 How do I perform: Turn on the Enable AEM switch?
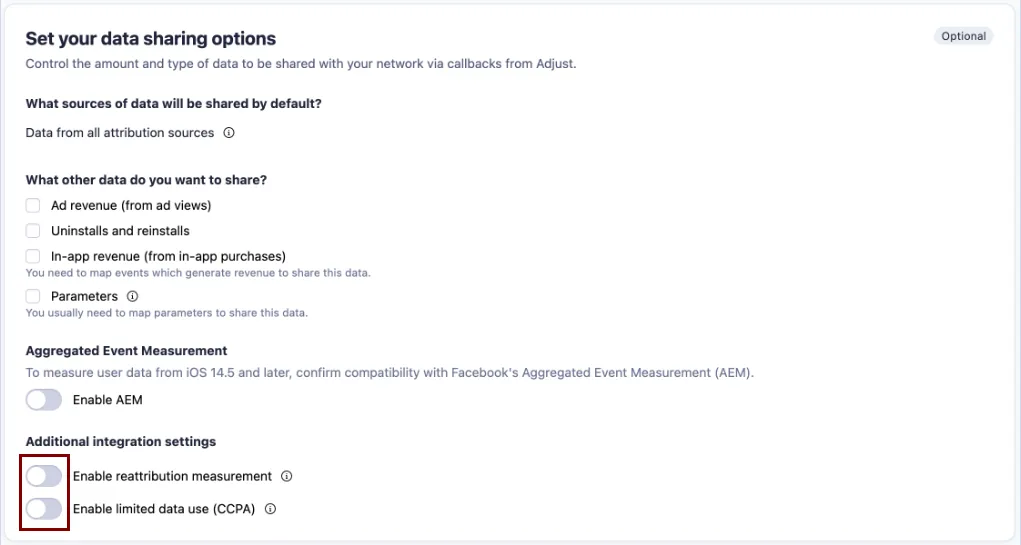coord(44,400)
